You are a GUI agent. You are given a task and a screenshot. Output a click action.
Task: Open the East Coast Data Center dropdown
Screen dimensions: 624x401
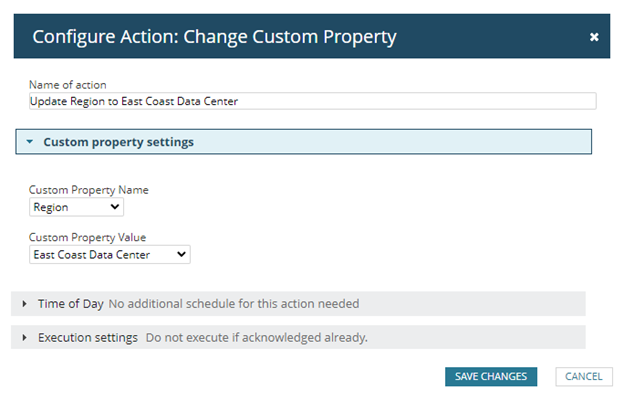(109, 255)
